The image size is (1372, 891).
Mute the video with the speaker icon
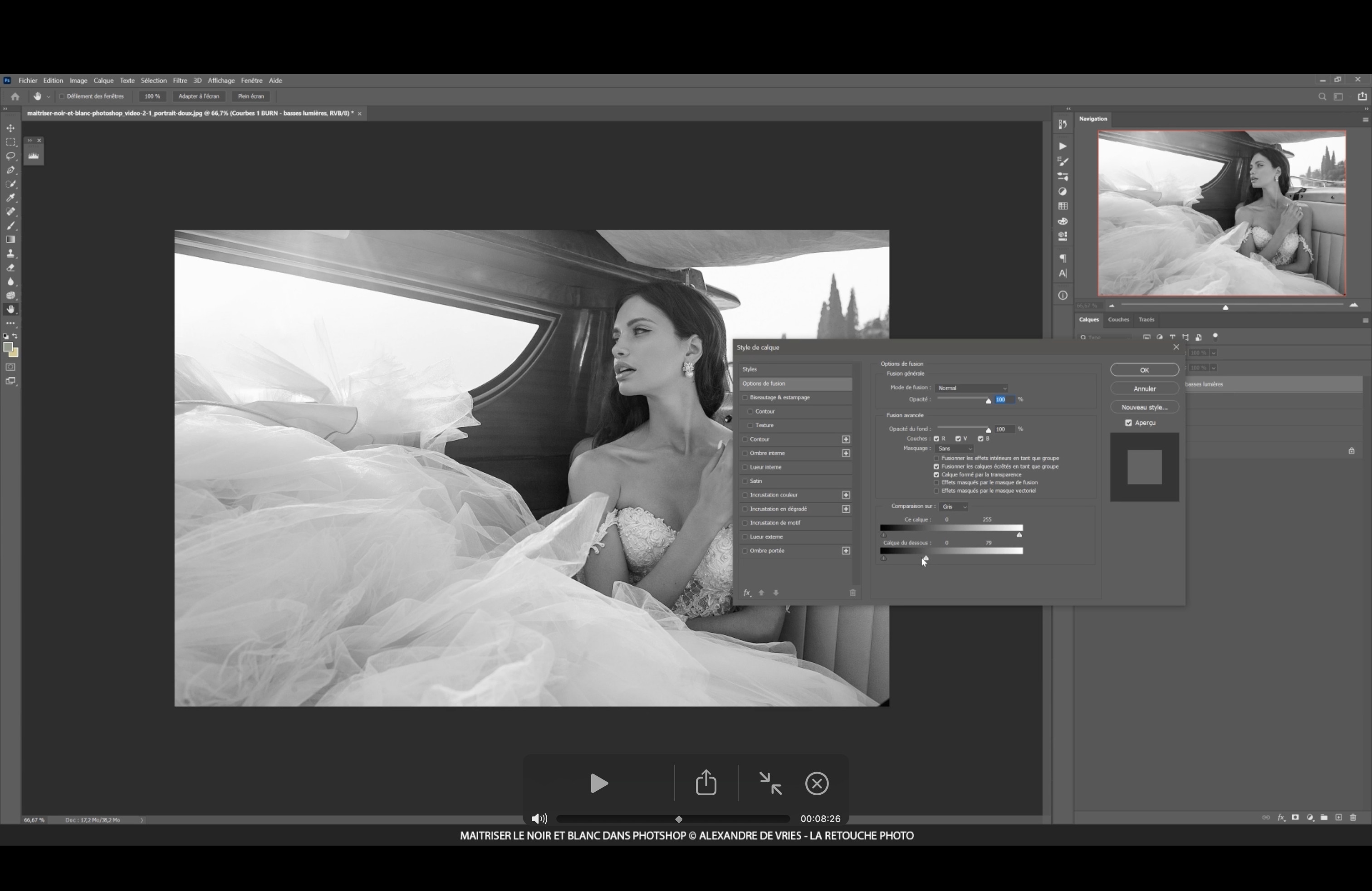pyautogui.click(x=539, y=818)
